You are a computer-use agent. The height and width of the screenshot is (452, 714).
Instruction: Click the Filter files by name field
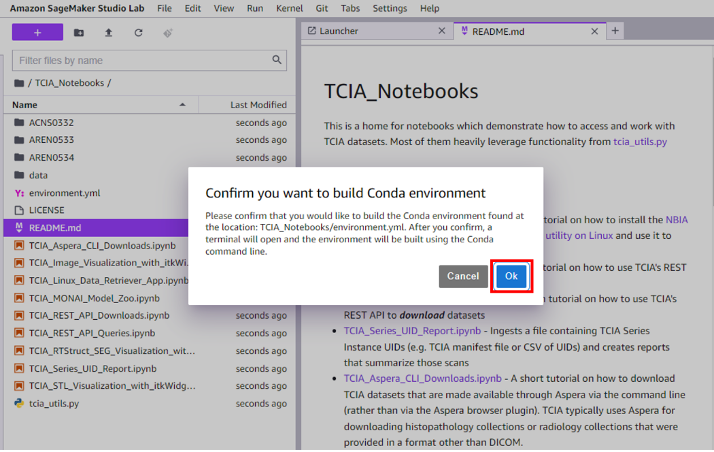149,60
